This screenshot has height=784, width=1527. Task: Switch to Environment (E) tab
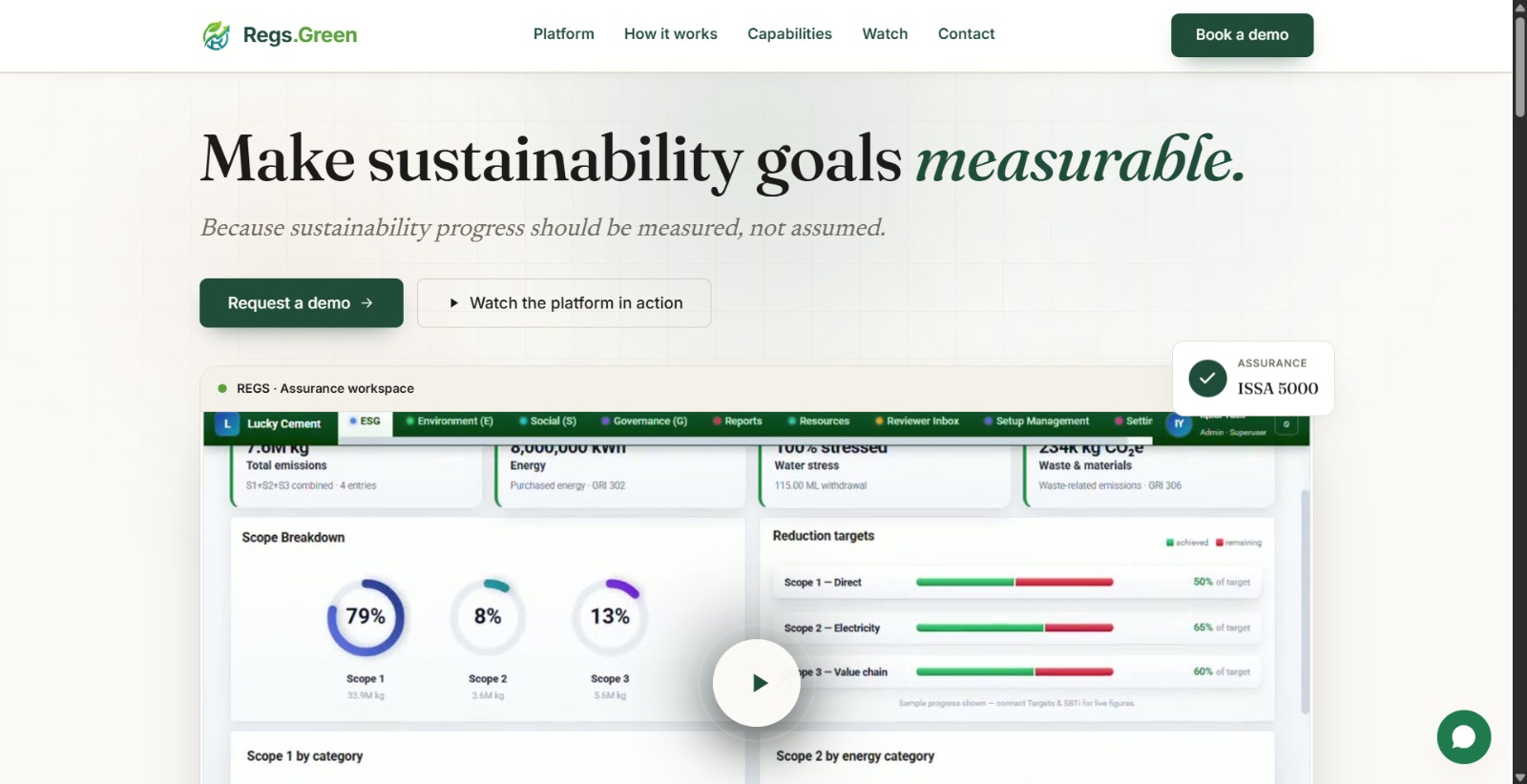(450, 422)
